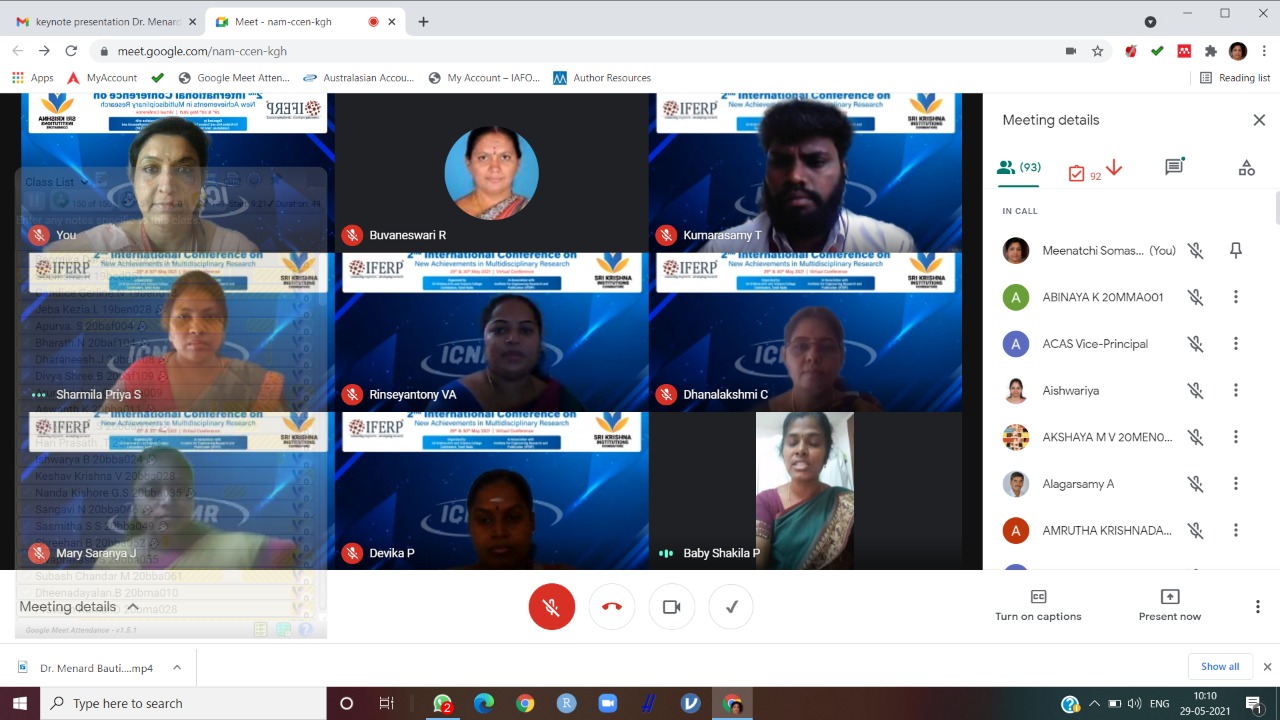Unmute microphone in the call control bar
This screenshot has width=1280, height=720.
coord(551,607)
